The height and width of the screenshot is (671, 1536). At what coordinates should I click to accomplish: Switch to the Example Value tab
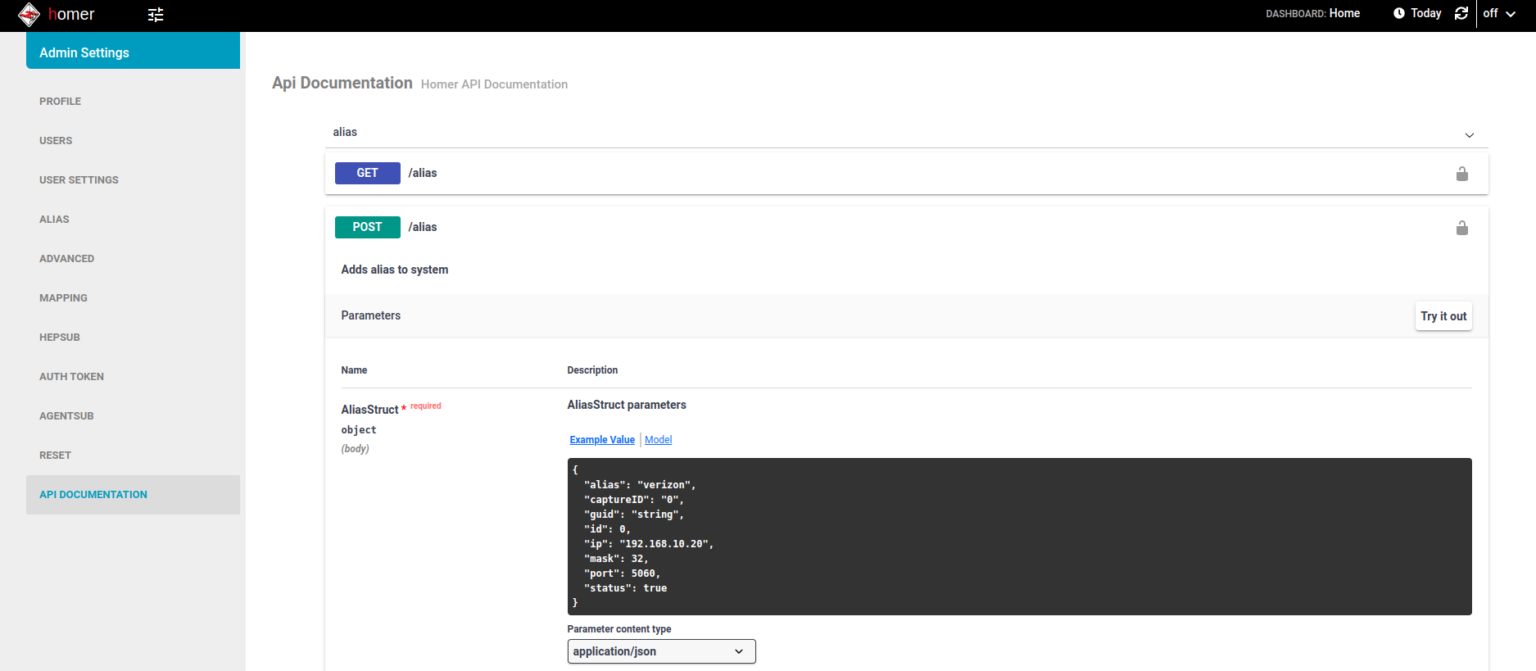pos(601,439)
